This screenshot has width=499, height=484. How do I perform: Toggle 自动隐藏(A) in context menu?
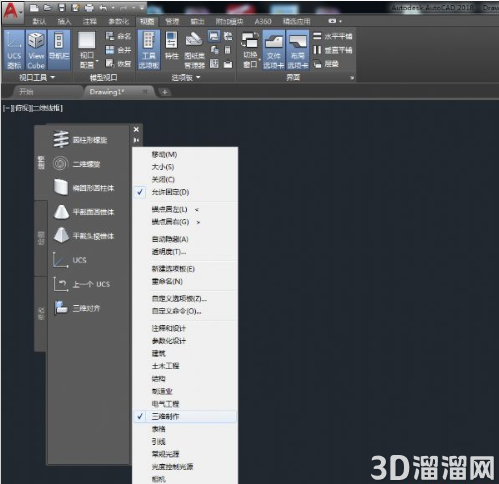tap(185, 239)
